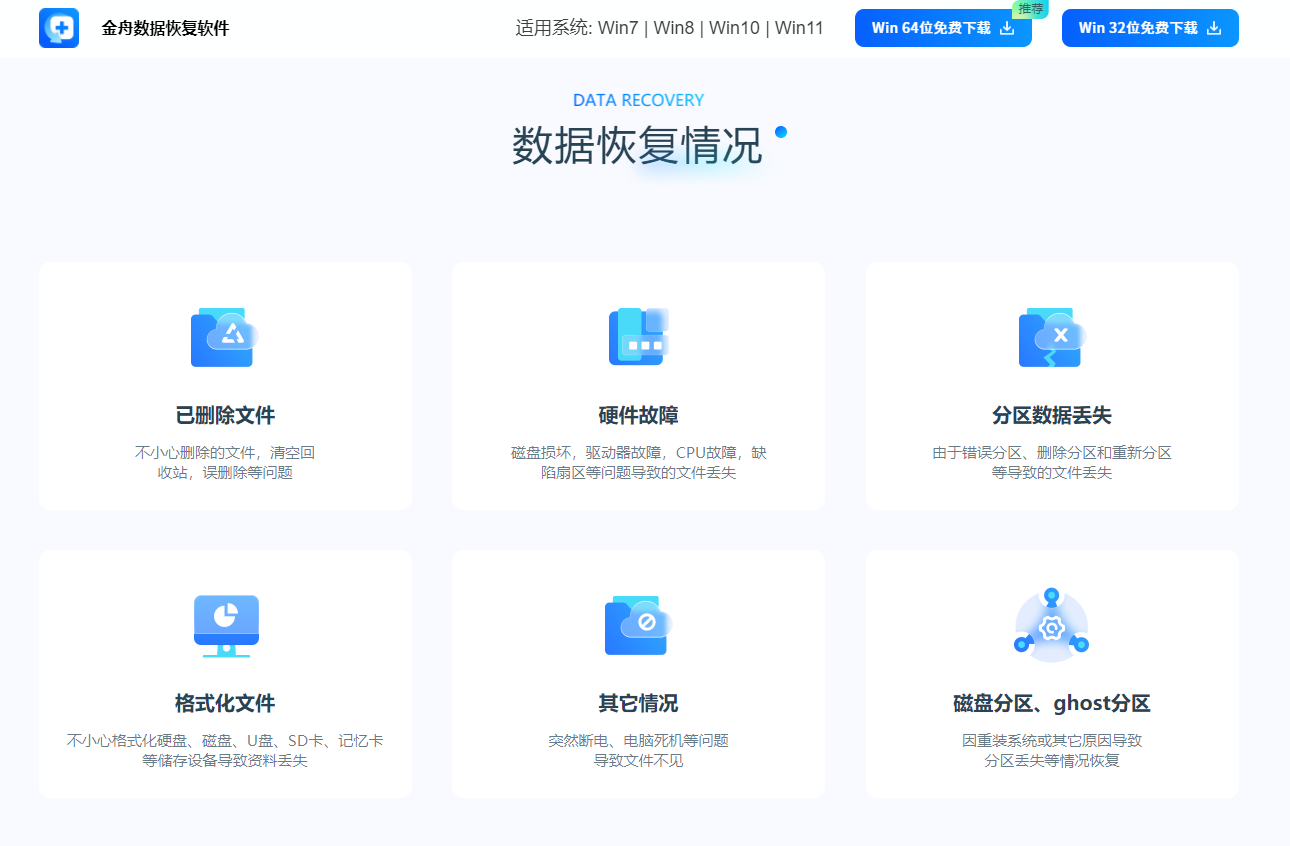The width and height of the screenshot is (1290, 846).
Task: Click download arrow icon on Win 64位 button
Action: click(x=1007, y=28)
